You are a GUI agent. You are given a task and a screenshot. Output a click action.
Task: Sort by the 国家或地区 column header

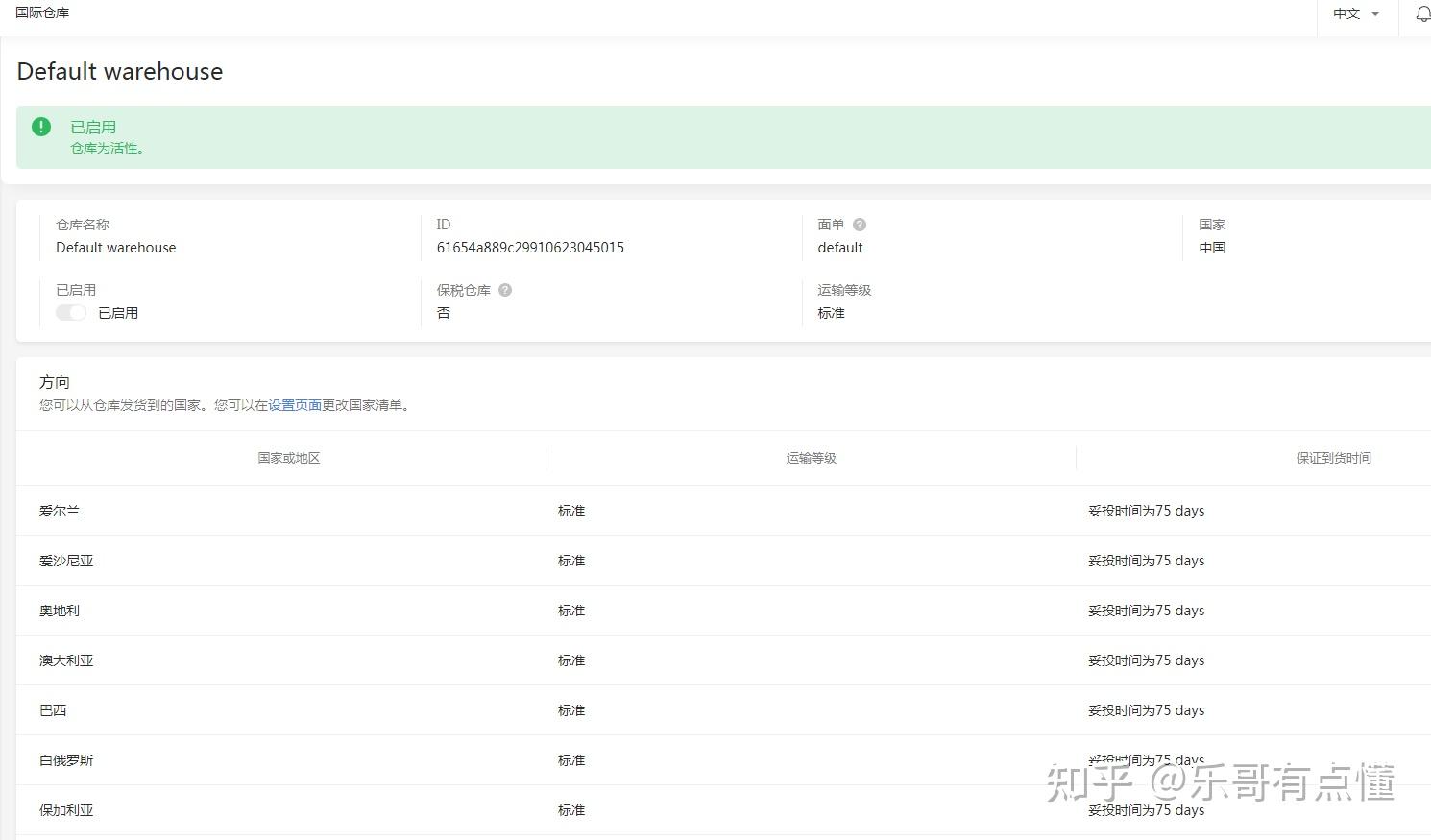[x=287, y=458]
